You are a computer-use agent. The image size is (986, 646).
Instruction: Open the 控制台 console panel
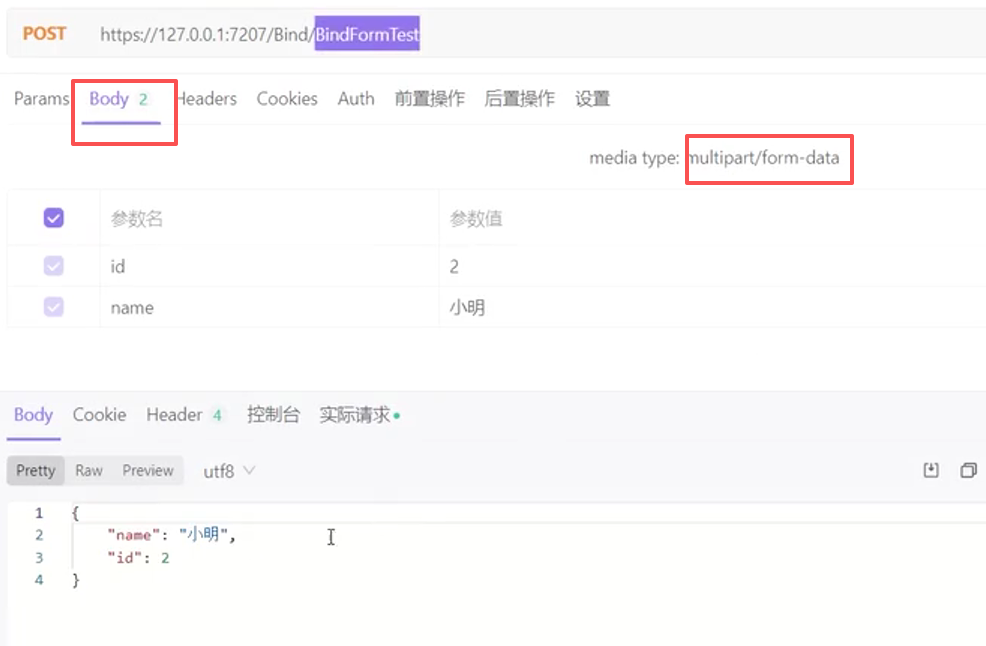point(273,414)
